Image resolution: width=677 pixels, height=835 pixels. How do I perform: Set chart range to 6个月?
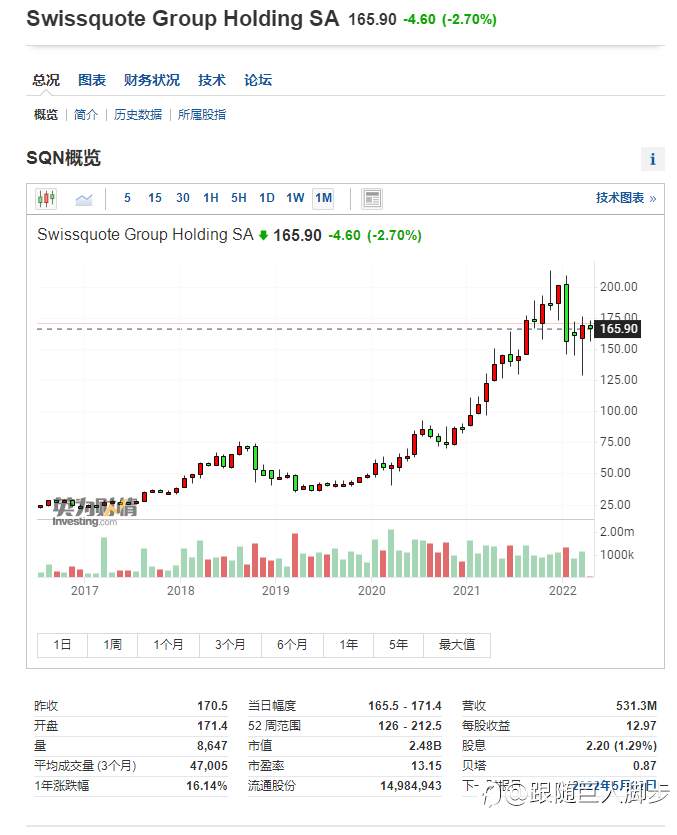(x=292, y=645)
